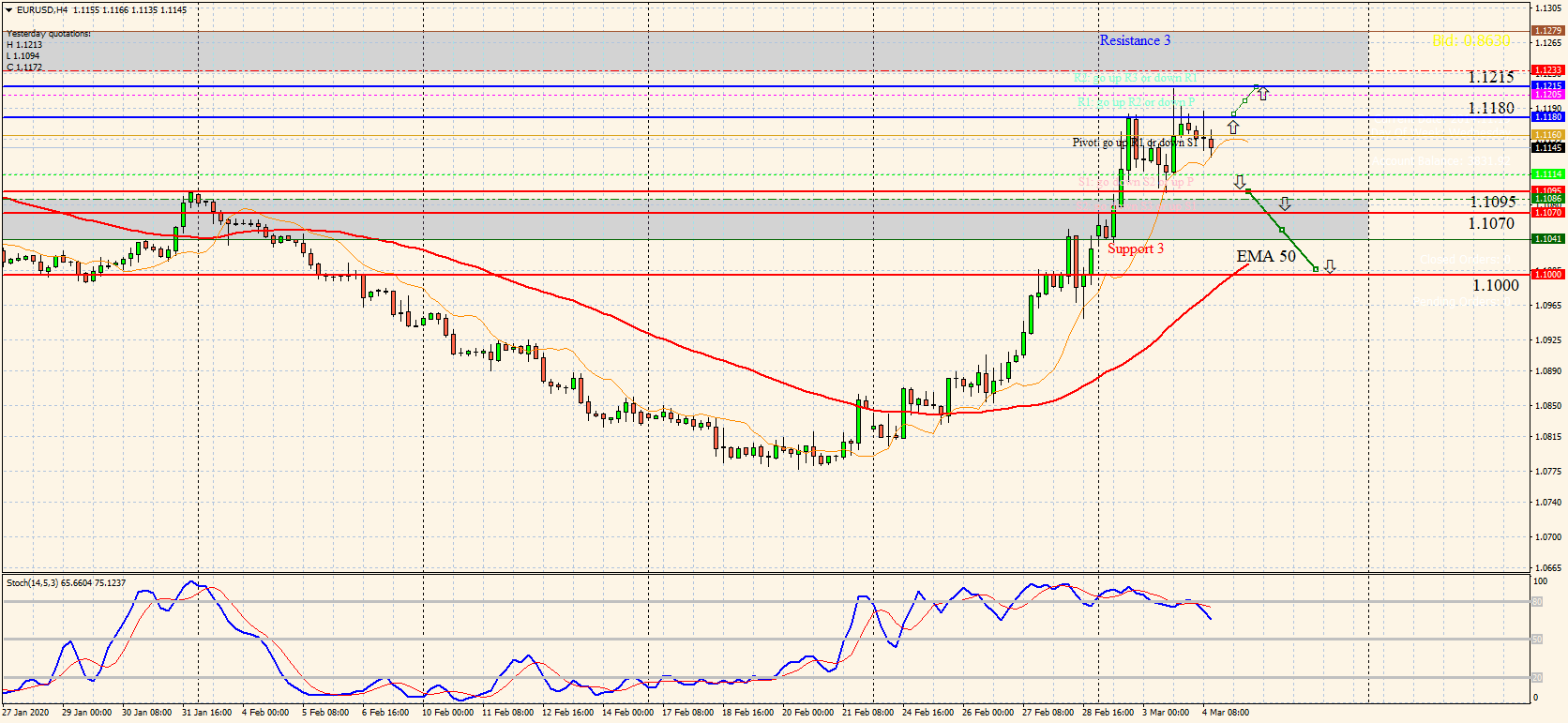Click the 'S1: go down S2 or up P' label
Screen dimensions: 1568x723
coord(1136,182)
